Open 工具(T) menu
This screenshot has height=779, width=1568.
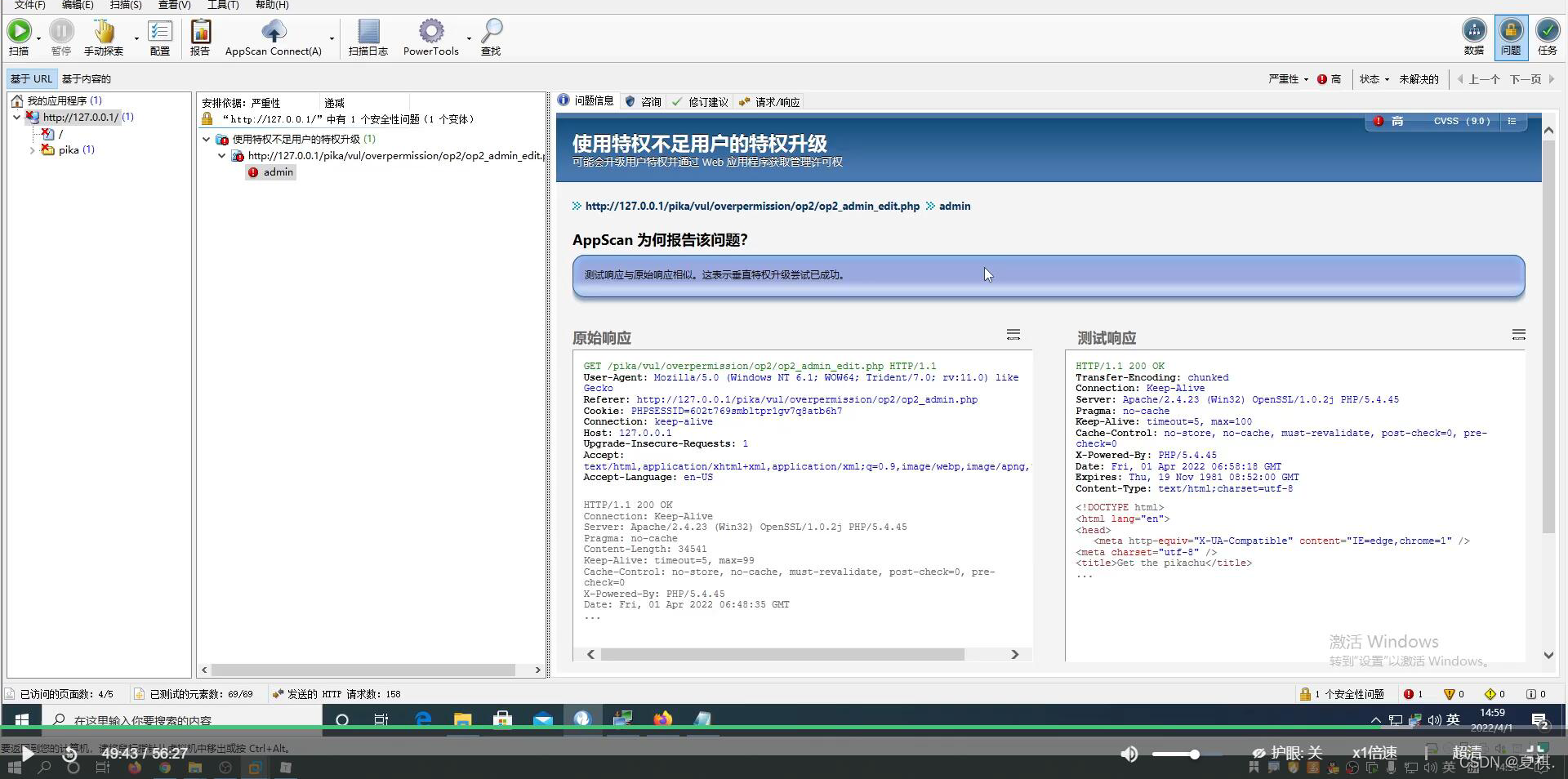click(223, 5)
